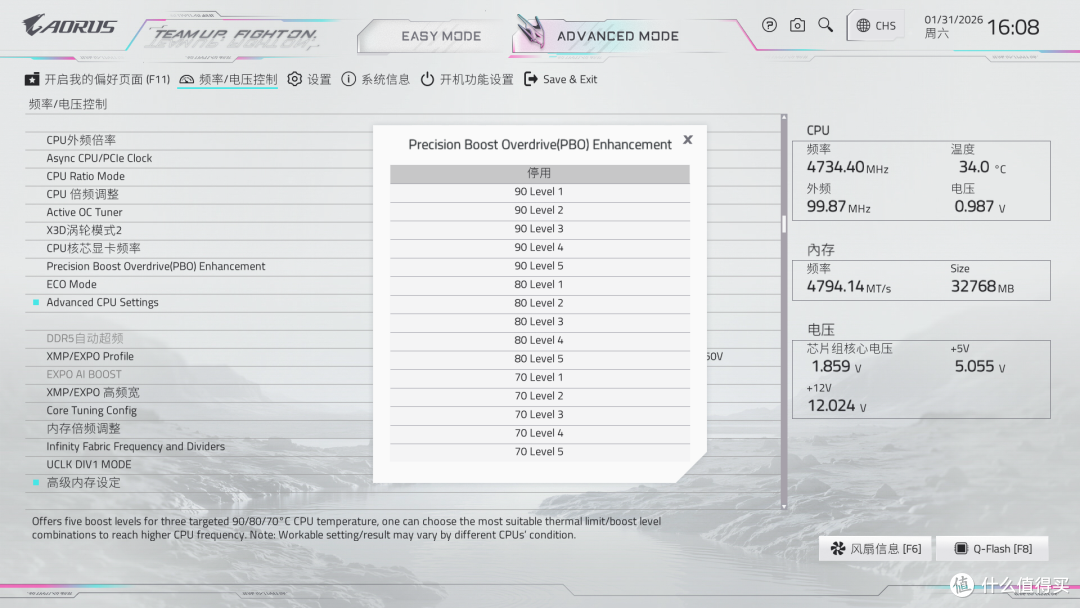Pick 80 Level 5 from list
1080x608 pixels.
coord(539,359)
